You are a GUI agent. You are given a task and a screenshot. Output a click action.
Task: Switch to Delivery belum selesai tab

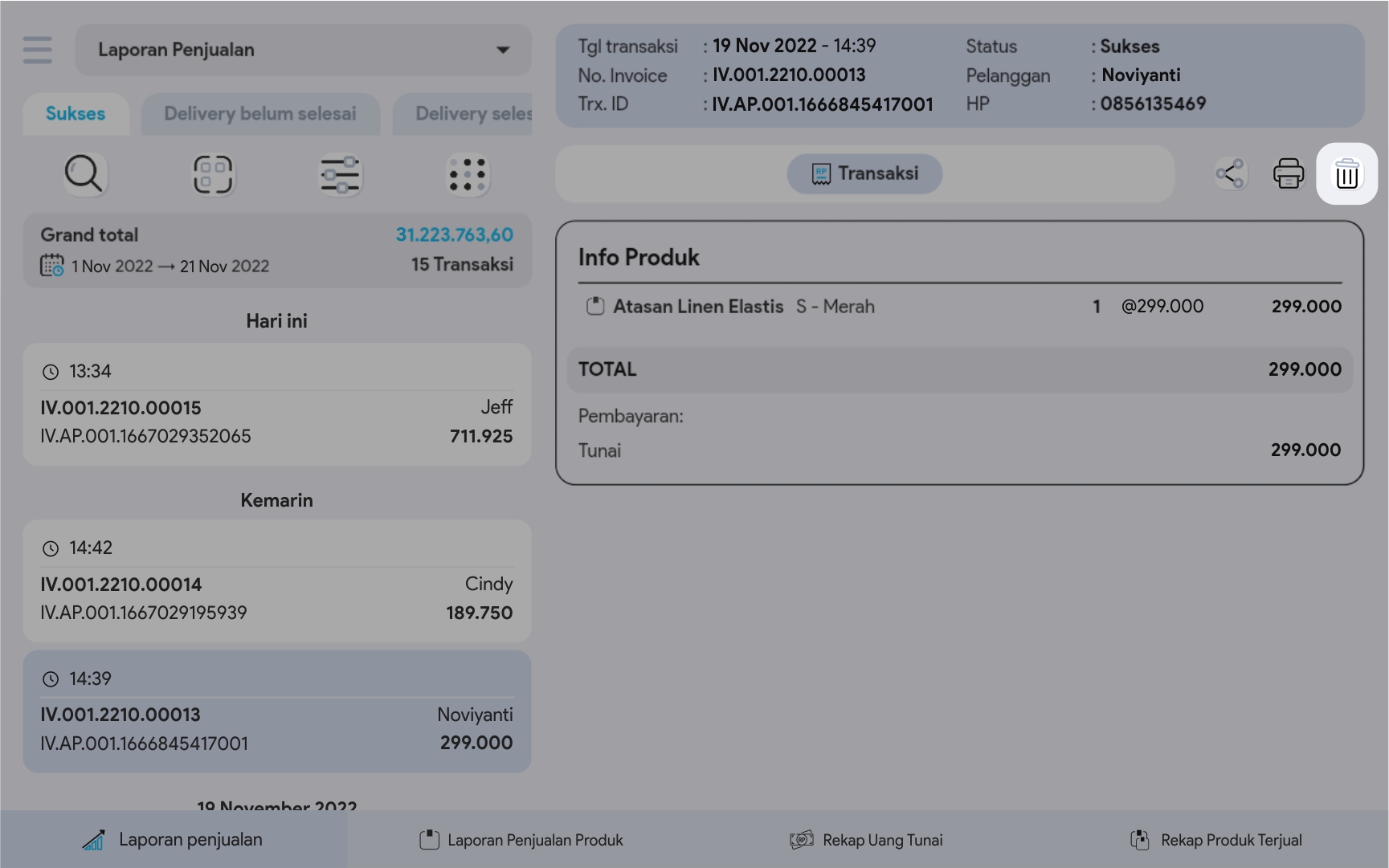click(x=260, y=114)
